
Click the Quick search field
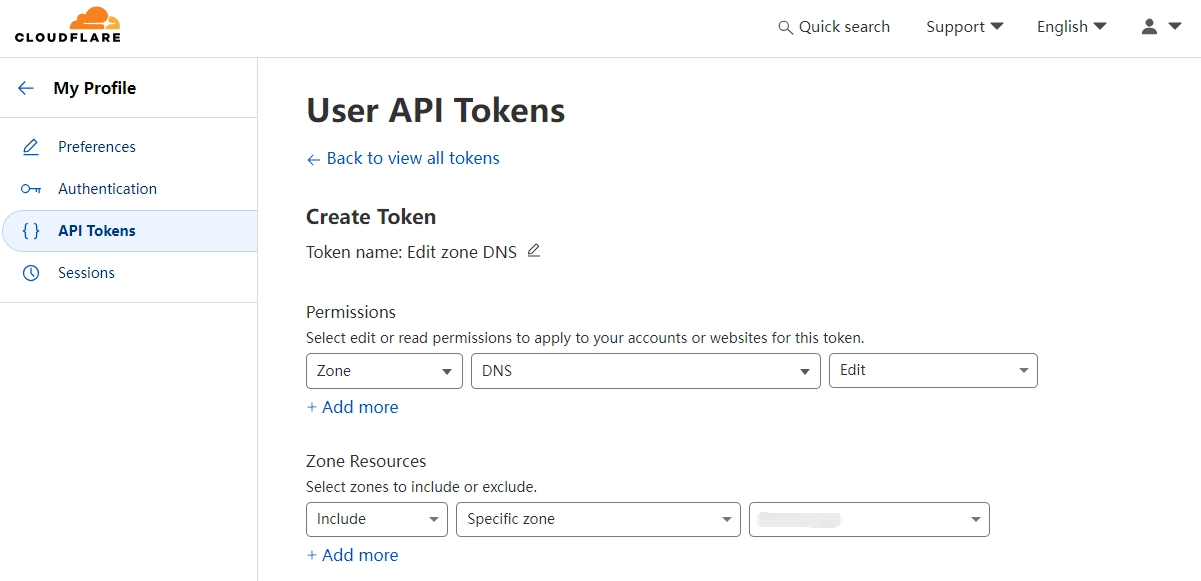pyautogui.click(x=834, y=27)
